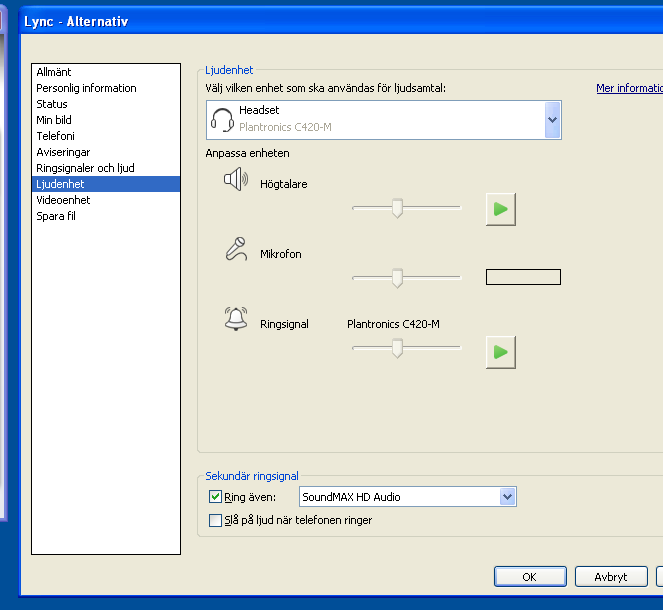663x610 pixels.
Task: Play the Ringsignal test sound
Action: point(501,352)
